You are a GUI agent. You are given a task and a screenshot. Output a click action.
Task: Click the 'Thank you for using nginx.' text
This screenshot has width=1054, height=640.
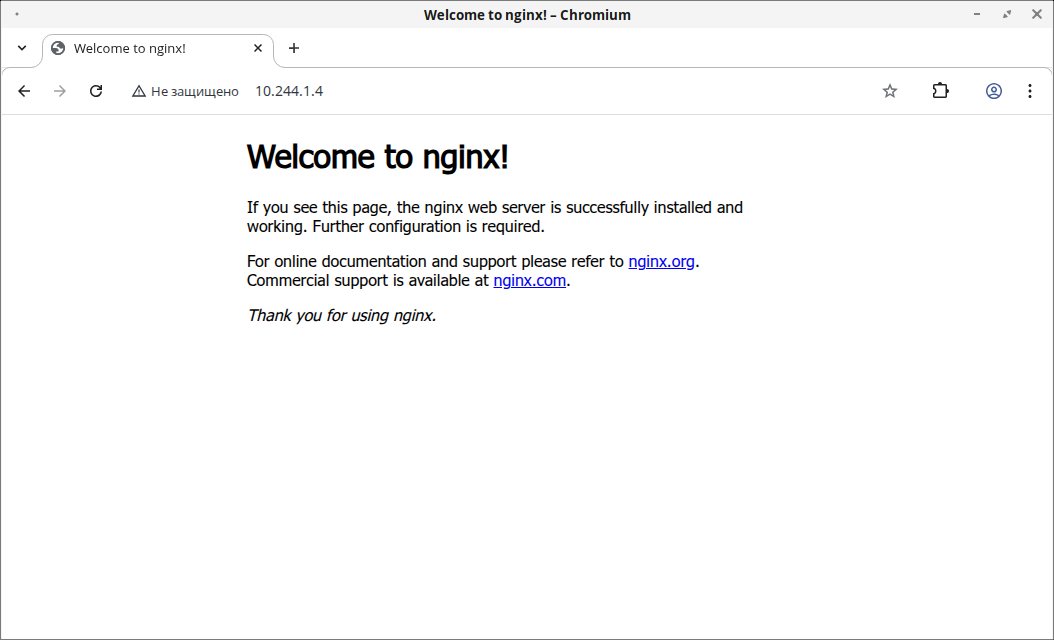(341, 315)
